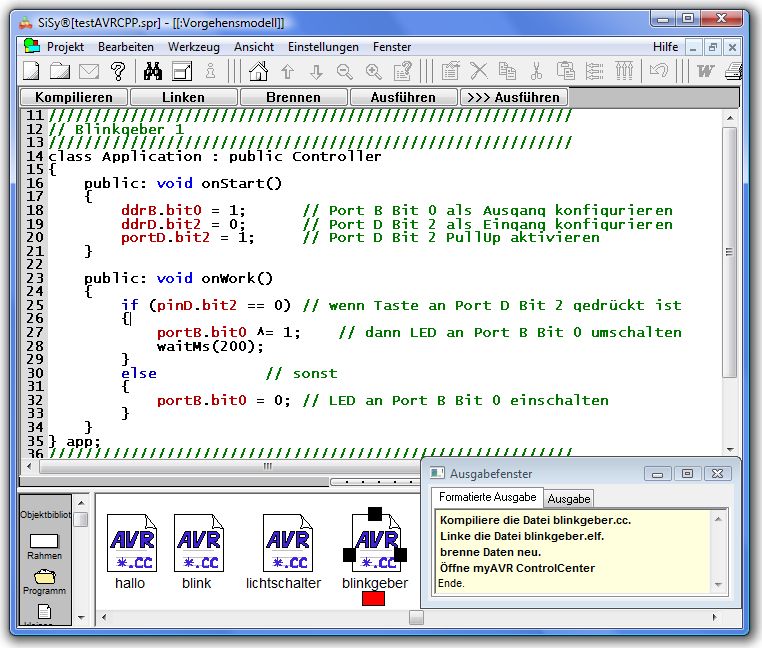Image resolution: width=762 pixels, height=648 pixels.
Task: Click the undo arrow icon
Action: 658,71
